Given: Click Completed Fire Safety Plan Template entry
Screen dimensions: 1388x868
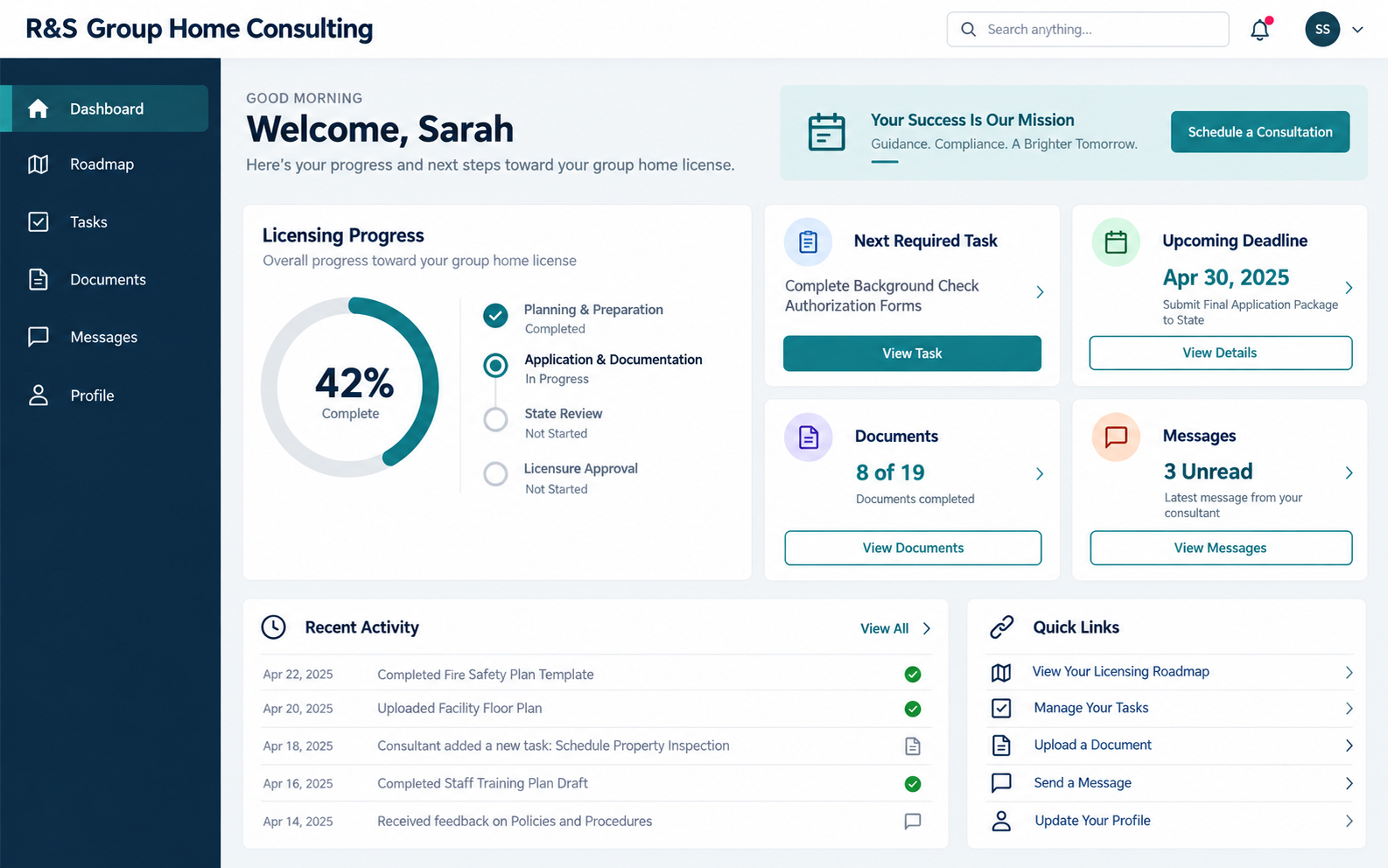Looking at the screenshot, I should [485, 675].
